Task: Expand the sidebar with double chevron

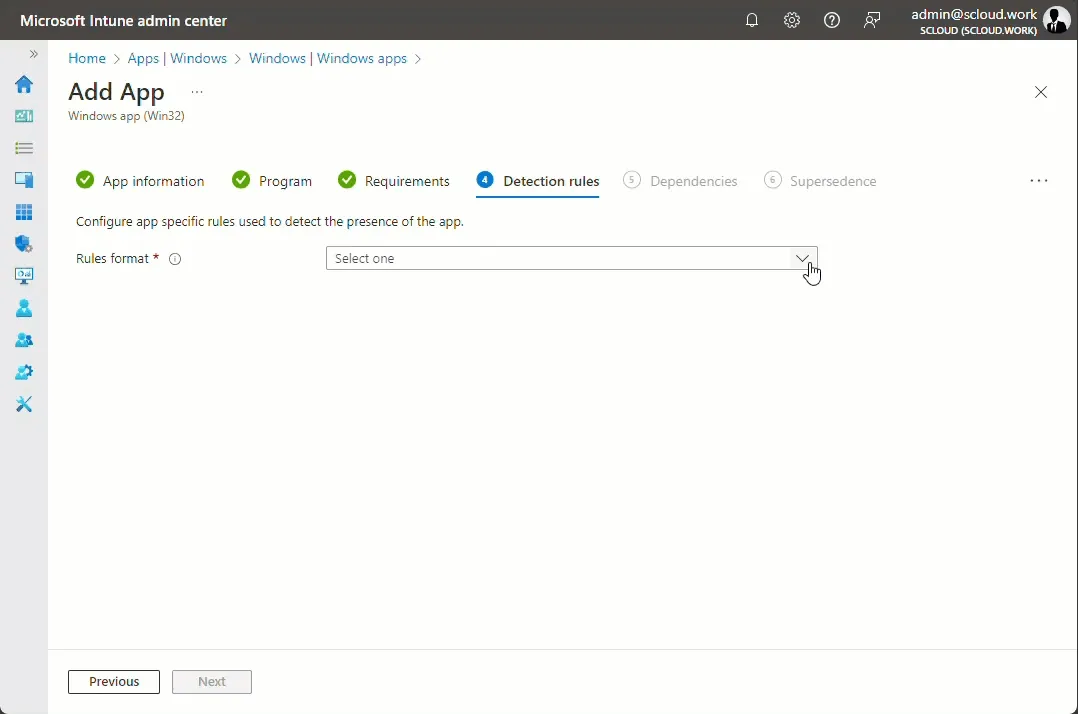Action: click(33, 54)
